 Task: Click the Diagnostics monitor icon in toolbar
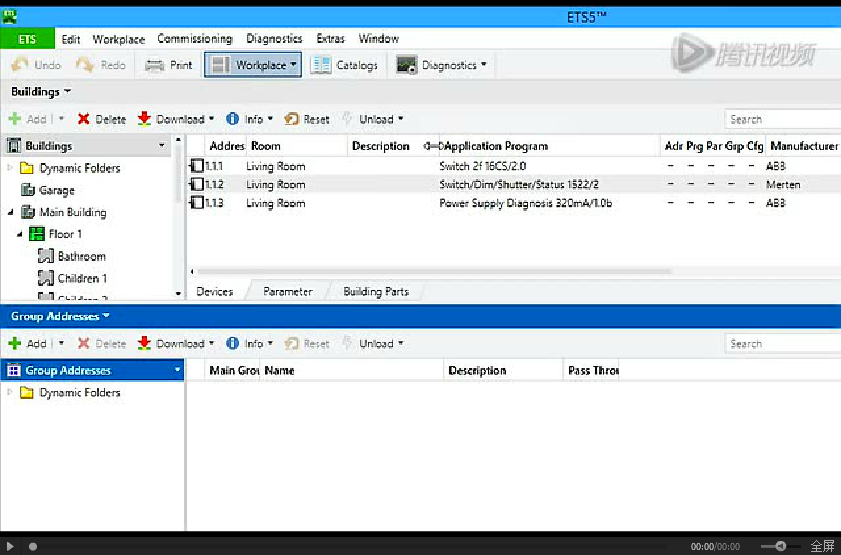(x=406, y=65)
